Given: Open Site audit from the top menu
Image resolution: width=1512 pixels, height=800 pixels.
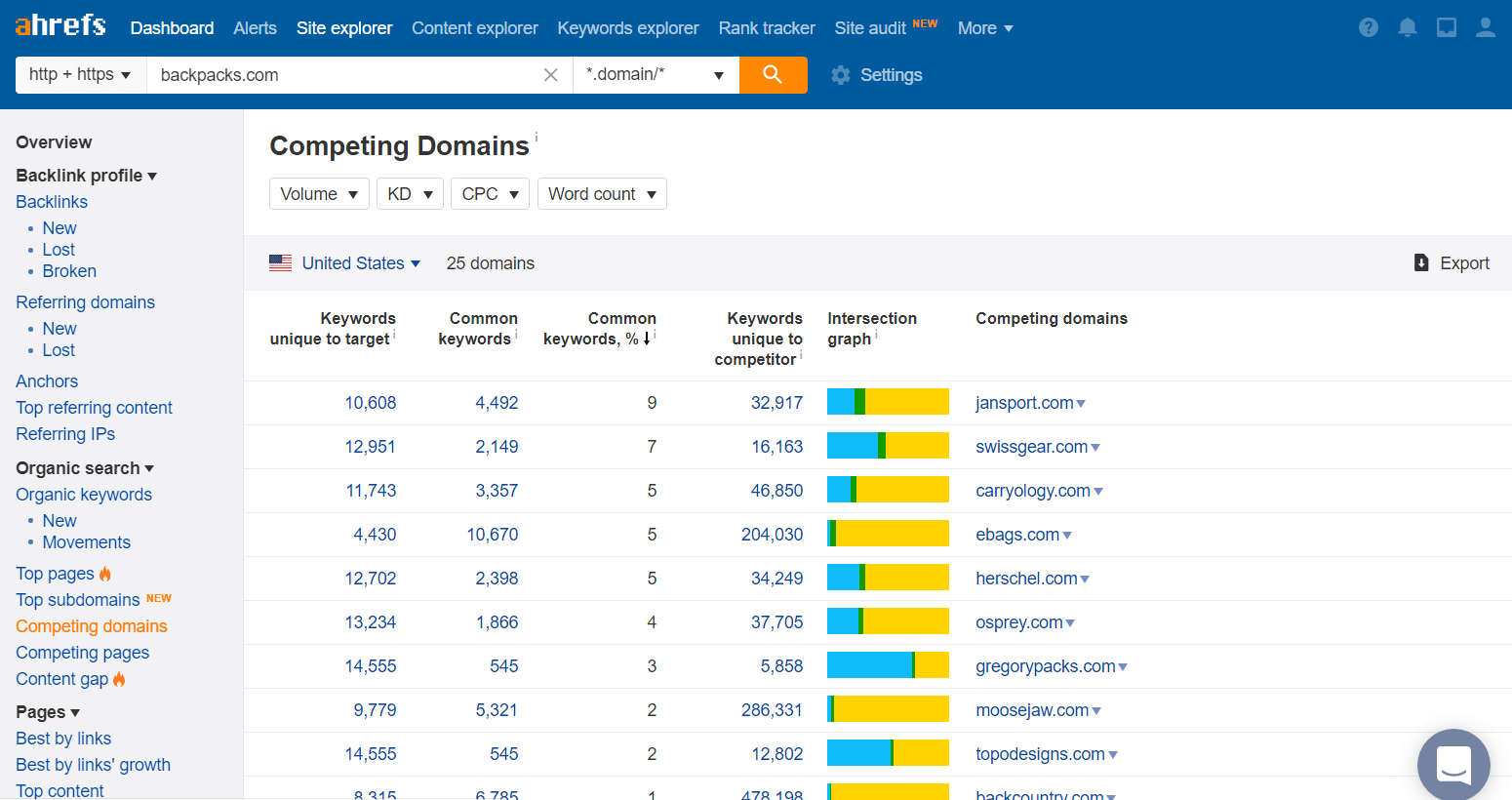Looking at the screenshot, I should point(871,27).
